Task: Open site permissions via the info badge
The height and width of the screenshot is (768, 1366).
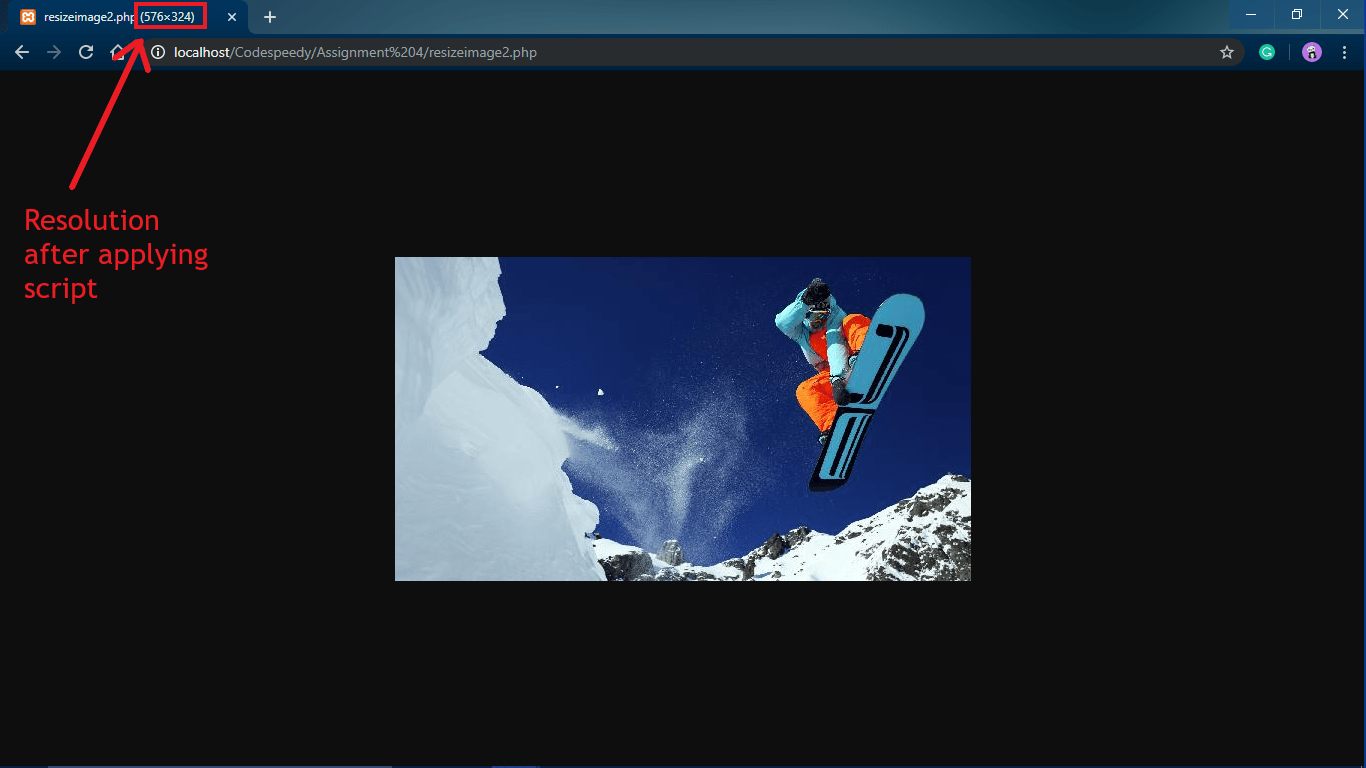Action: coord(157,52)
